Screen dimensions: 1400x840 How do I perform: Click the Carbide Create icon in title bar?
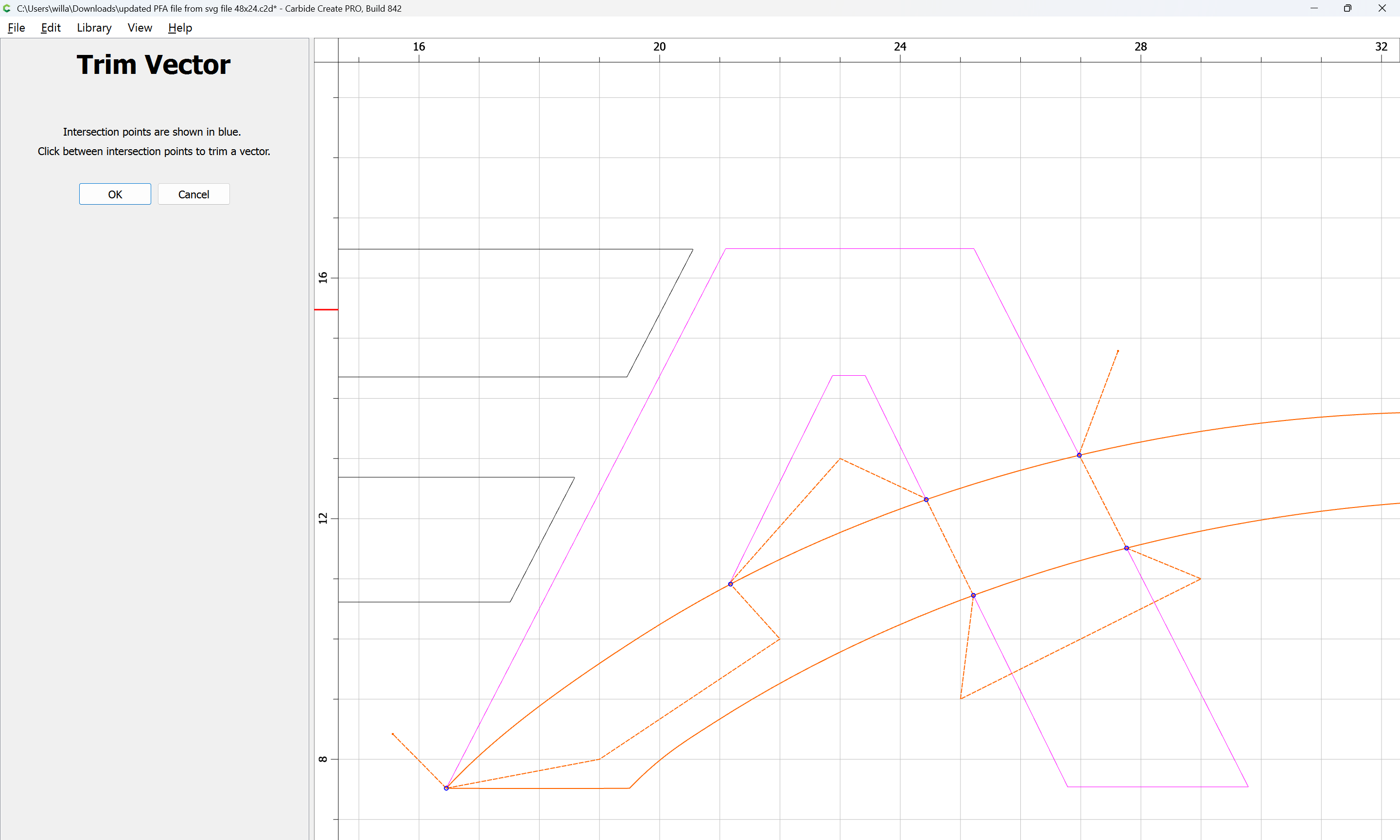click(7, 8)
